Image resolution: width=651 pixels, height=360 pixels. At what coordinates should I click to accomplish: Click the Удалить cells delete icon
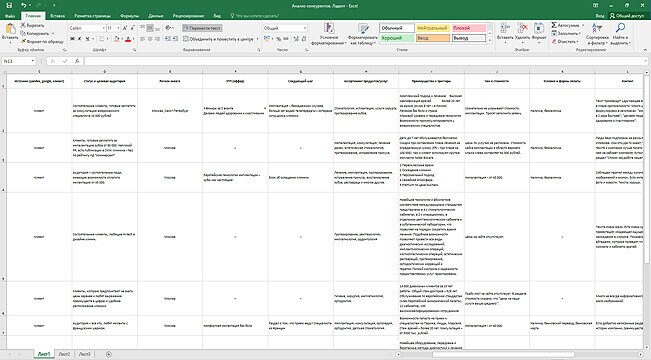[x=522, y=29]
